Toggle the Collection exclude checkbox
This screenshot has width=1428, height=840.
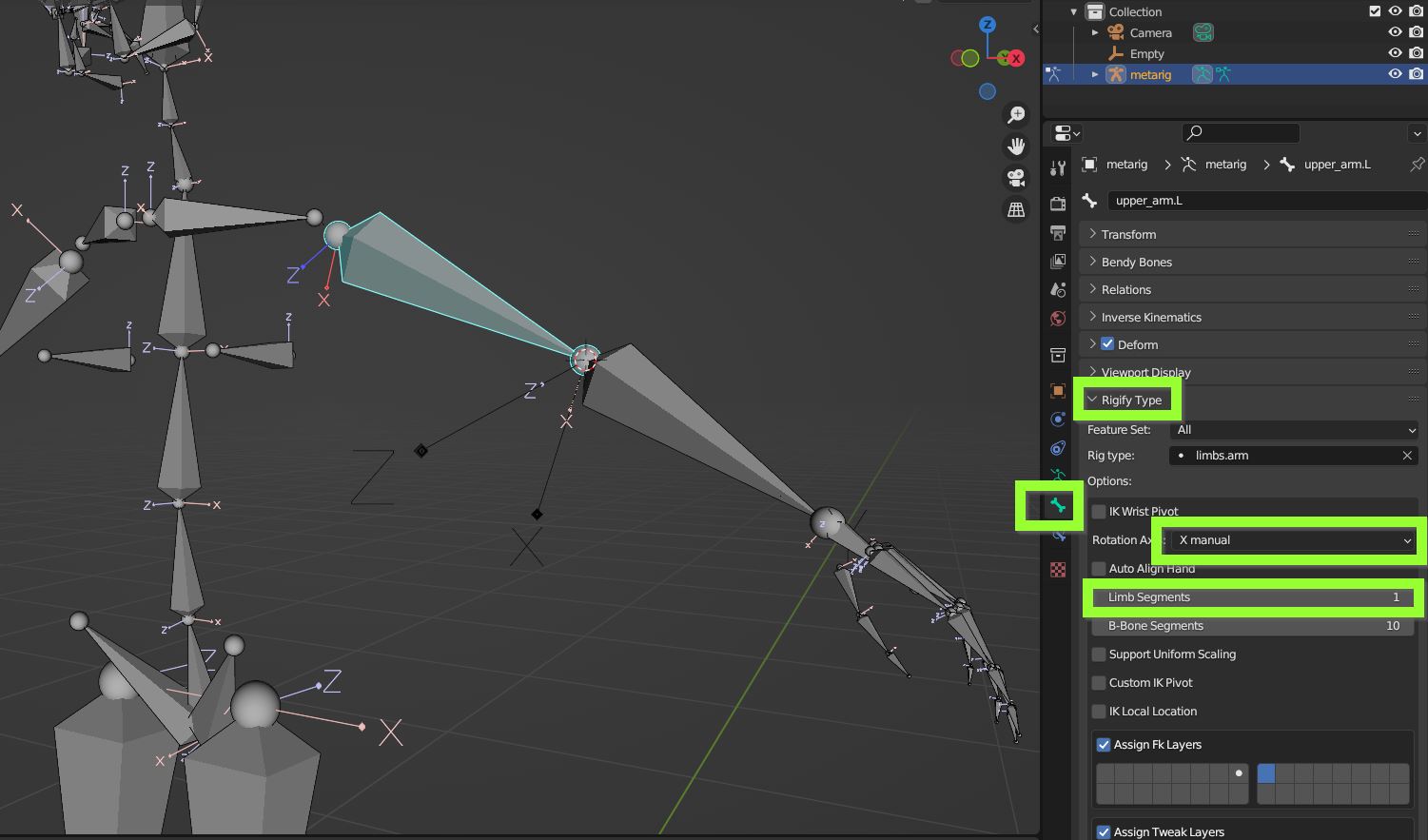[x=1375, y=11]
